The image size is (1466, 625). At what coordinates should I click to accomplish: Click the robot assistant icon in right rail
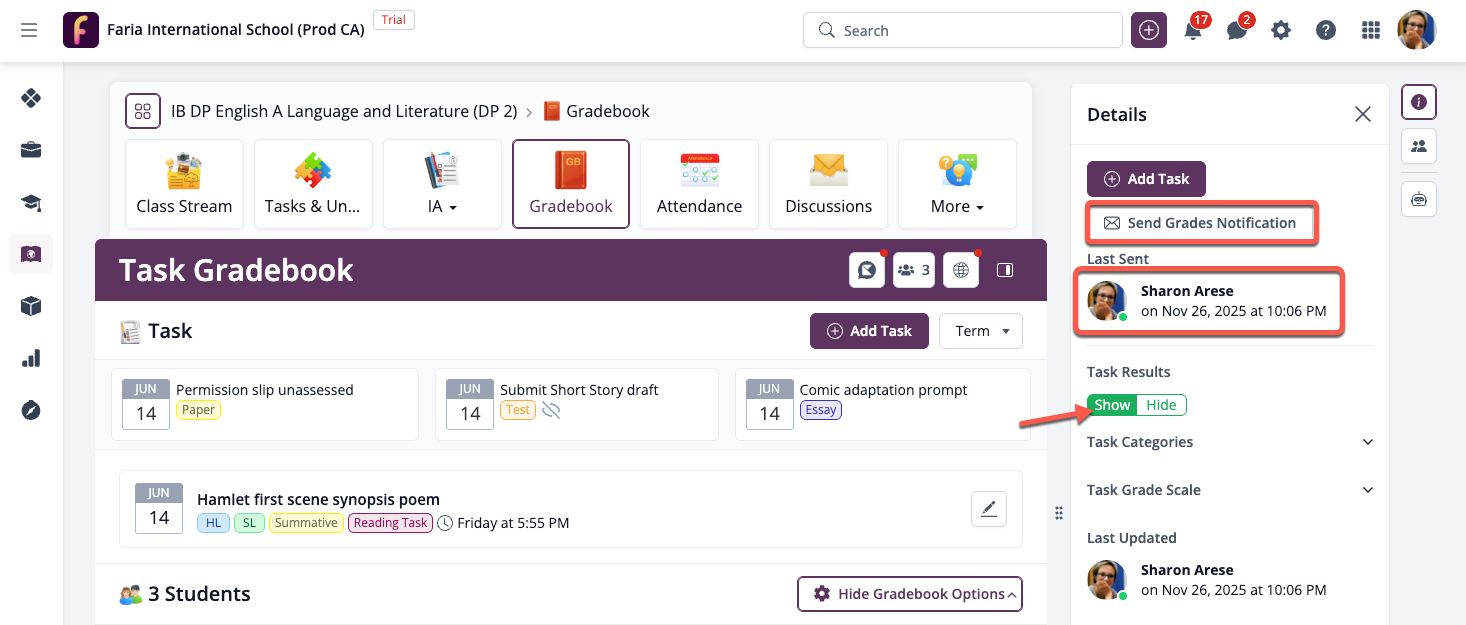(1419, 199)
